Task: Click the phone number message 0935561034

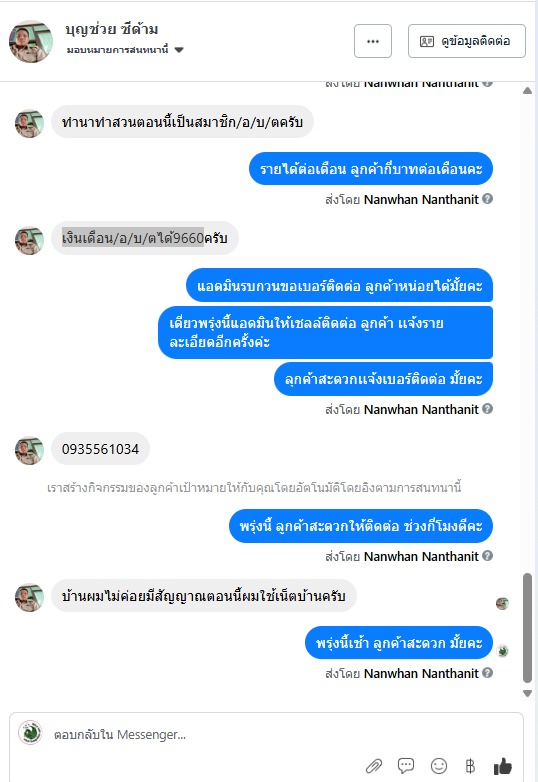Action: pyautogui.click(x=100, y=449)
